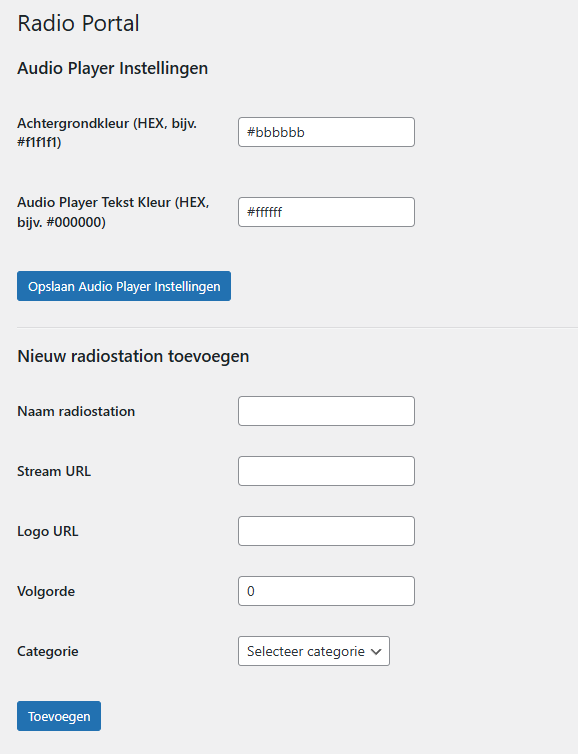The image size is (578, 754).
Task: Focus the Volgorde field showing 0
Action: point(326,591)
